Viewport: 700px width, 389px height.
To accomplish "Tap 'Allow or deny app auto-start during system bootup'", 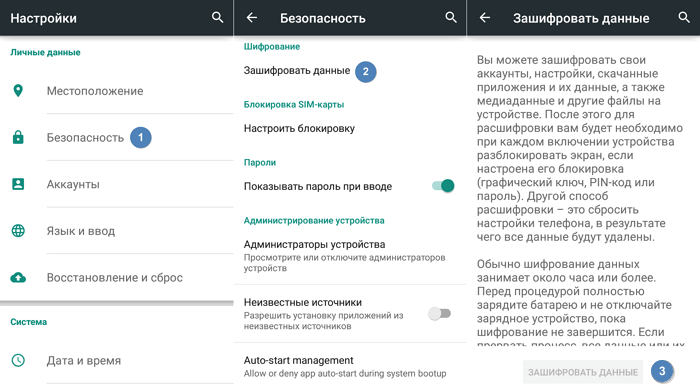I will click(x=345, y=373).
